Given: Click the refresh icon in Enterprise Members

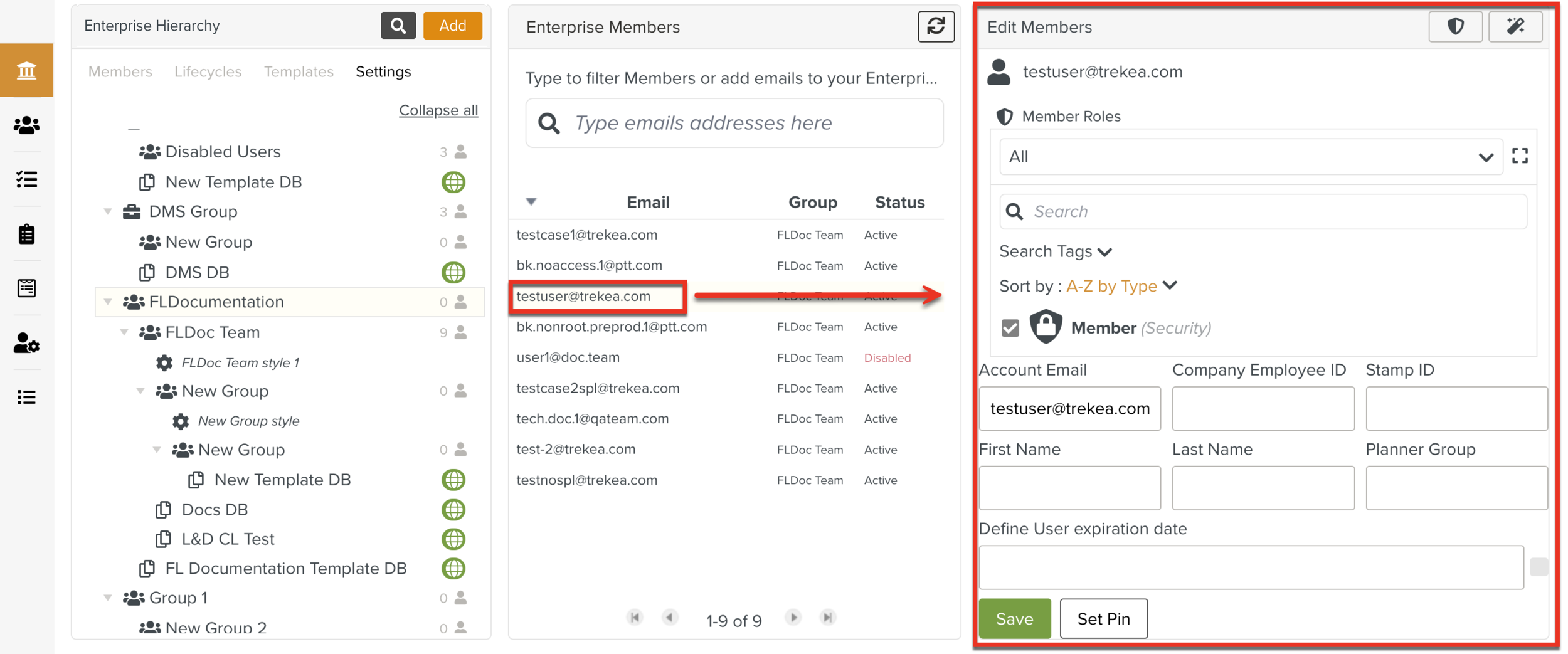Looking at the screenshot, I should pyautogui.click(x=936, y=26).
